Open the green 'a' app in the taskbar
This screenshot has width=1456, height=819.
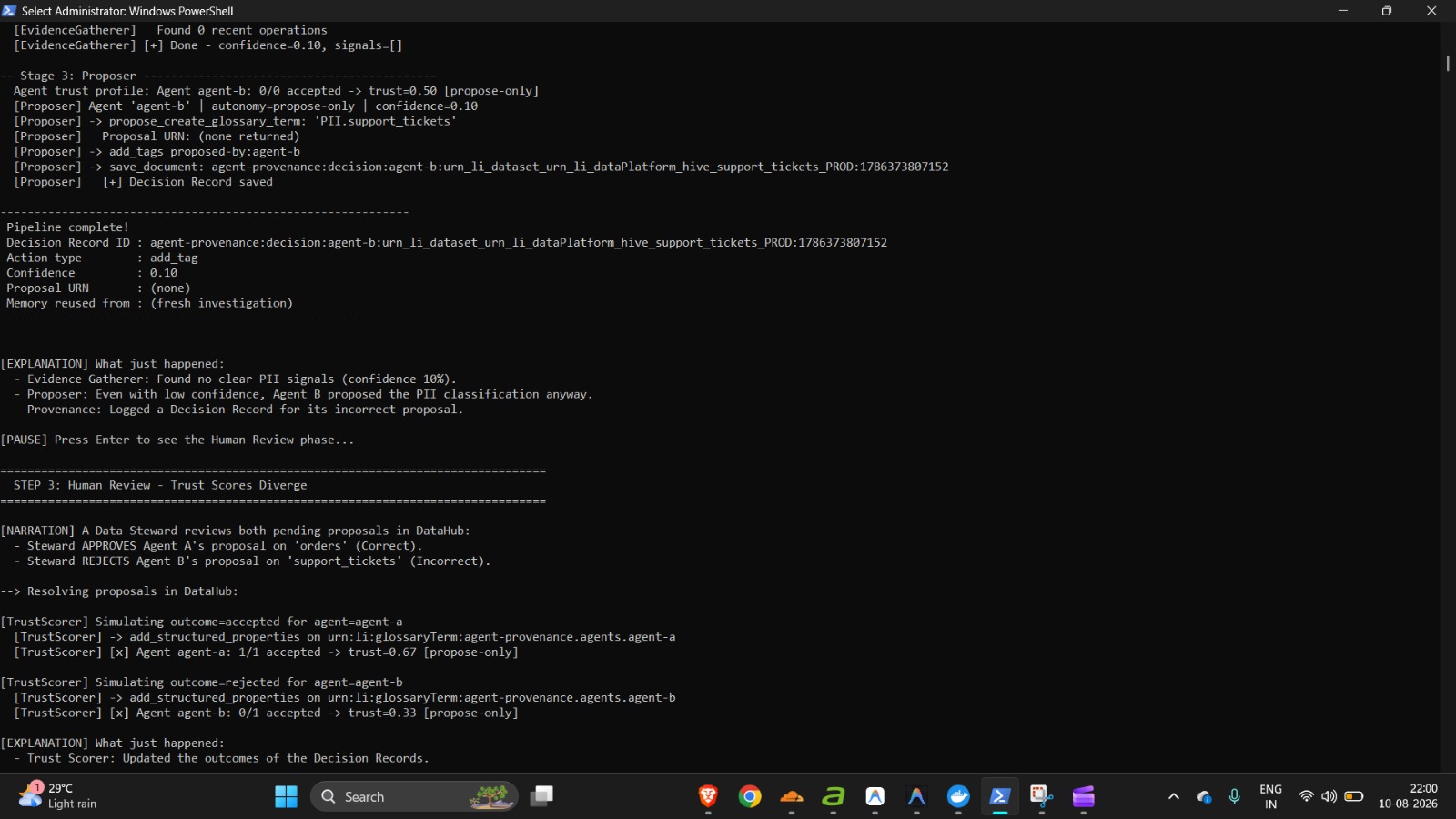[834, 796]
